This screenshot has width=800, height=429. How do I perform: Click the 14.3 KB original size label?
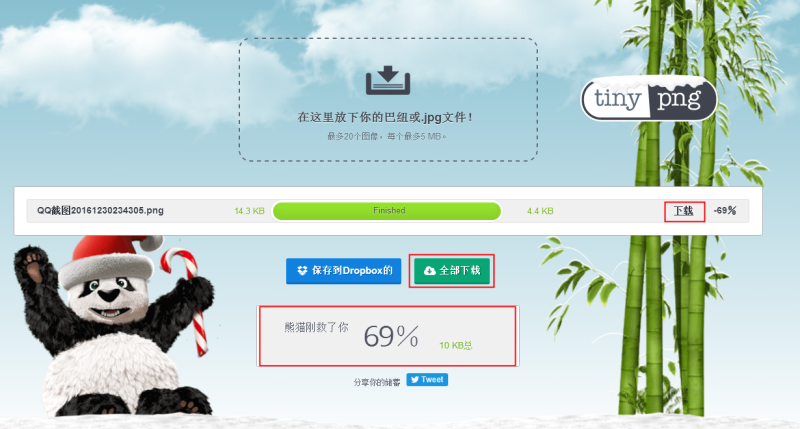point(249,211)
